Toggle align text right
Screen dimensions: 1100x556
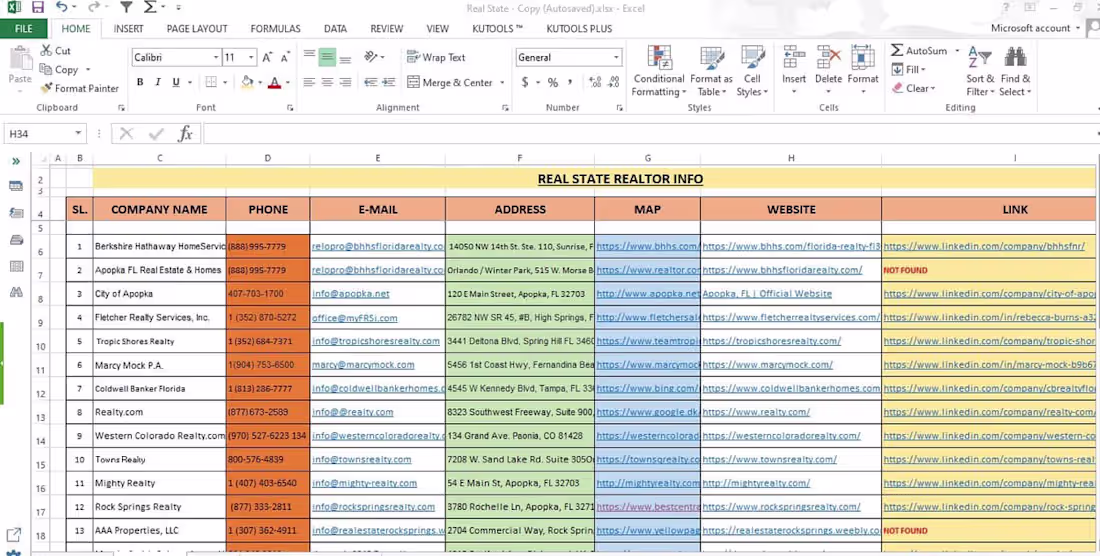point(344,82)
